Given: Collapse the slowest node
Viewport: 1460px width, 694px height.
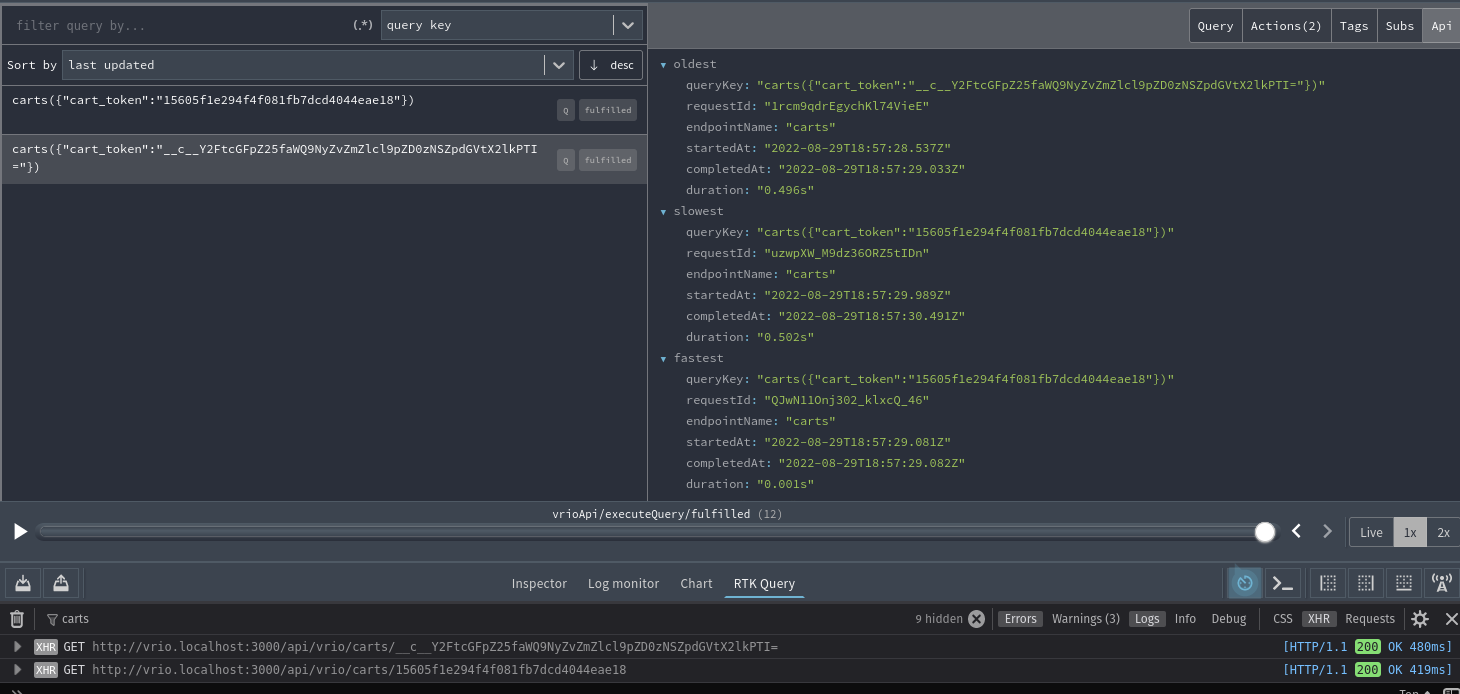Looking at the screenshot, I should (664, 212).
